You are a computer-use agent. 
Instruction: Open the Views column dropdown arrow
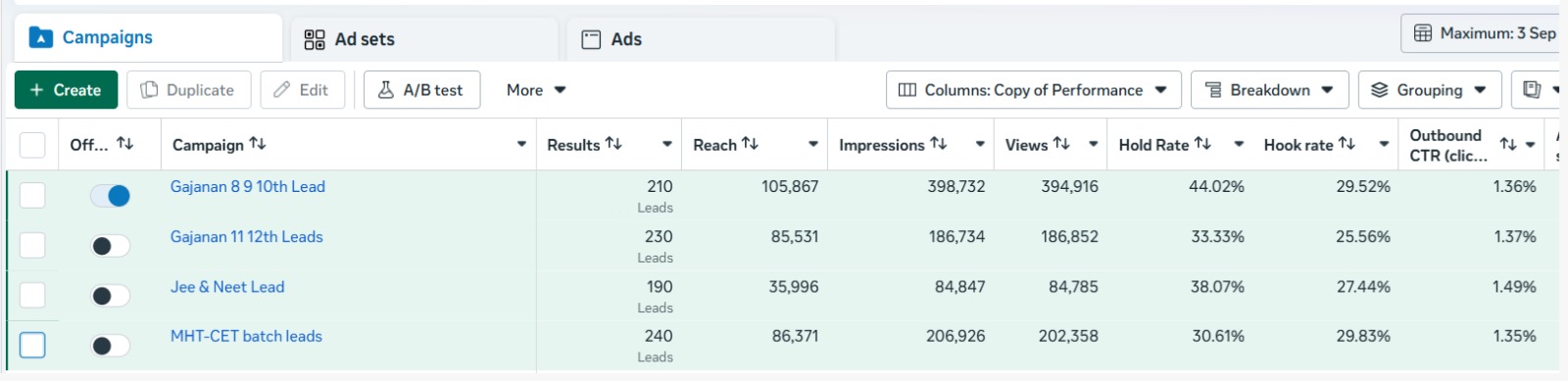[x=1093, y=145]
